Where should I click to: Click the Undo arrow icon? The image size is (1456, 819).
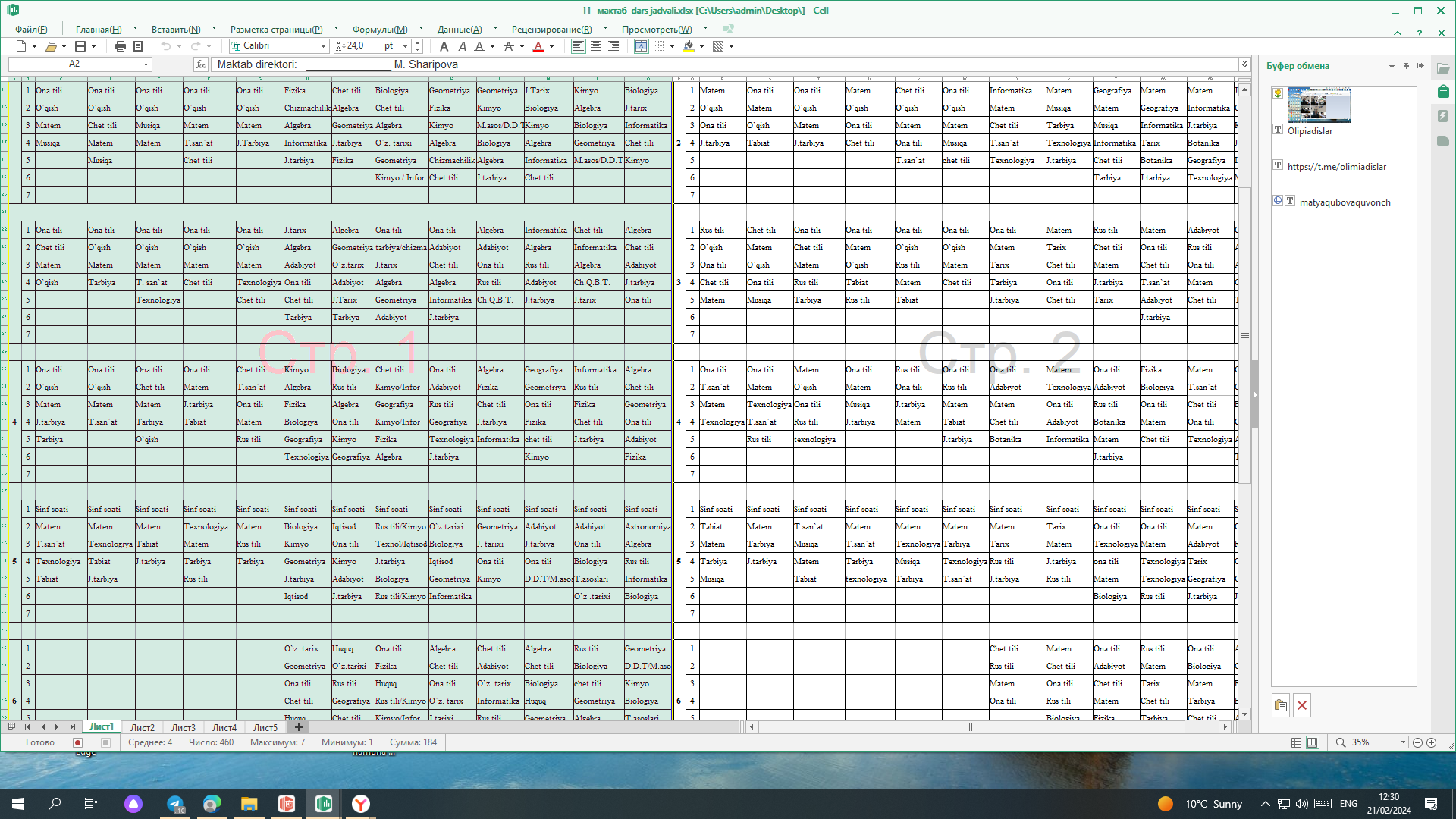pyautogui.click(x=165, y=46)
